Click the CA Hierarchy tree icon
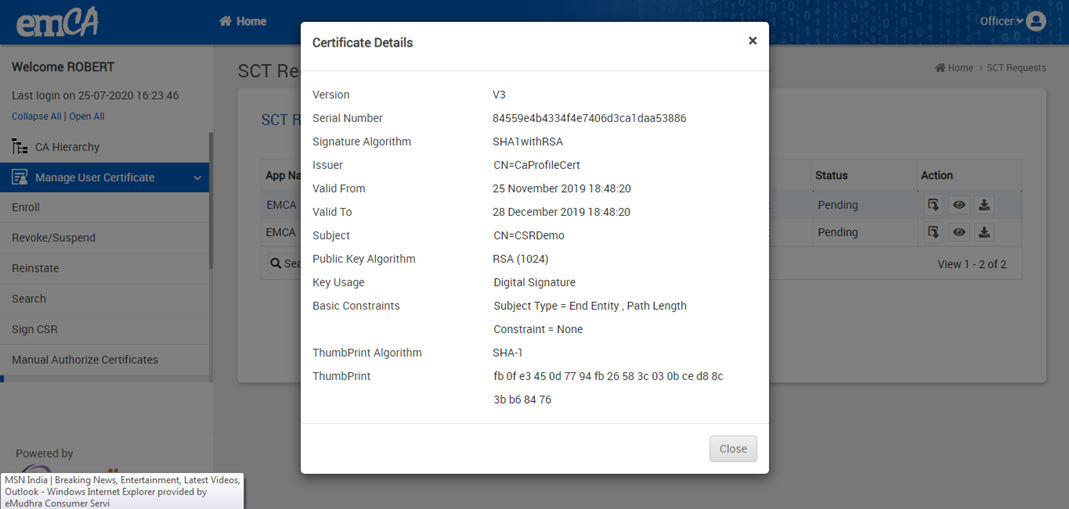The width and height of the screenshot is (1069, 509). click(19, 147)
